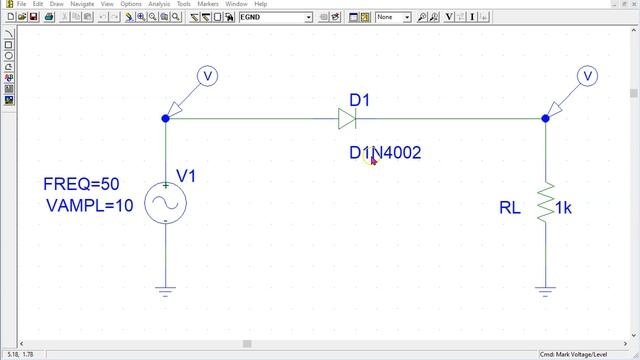Open the Setup Analysis icon
The width and height of the screenshot is (640, 360).
[353, 17]
